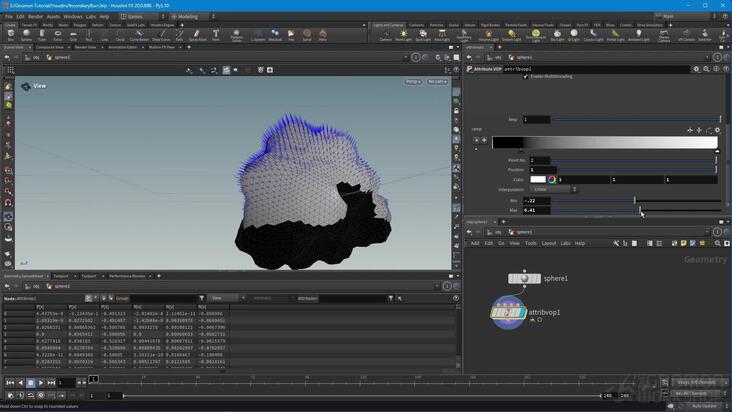
Task: Switch to Performance Monitor tab
Action: click(x=127, y=276)
